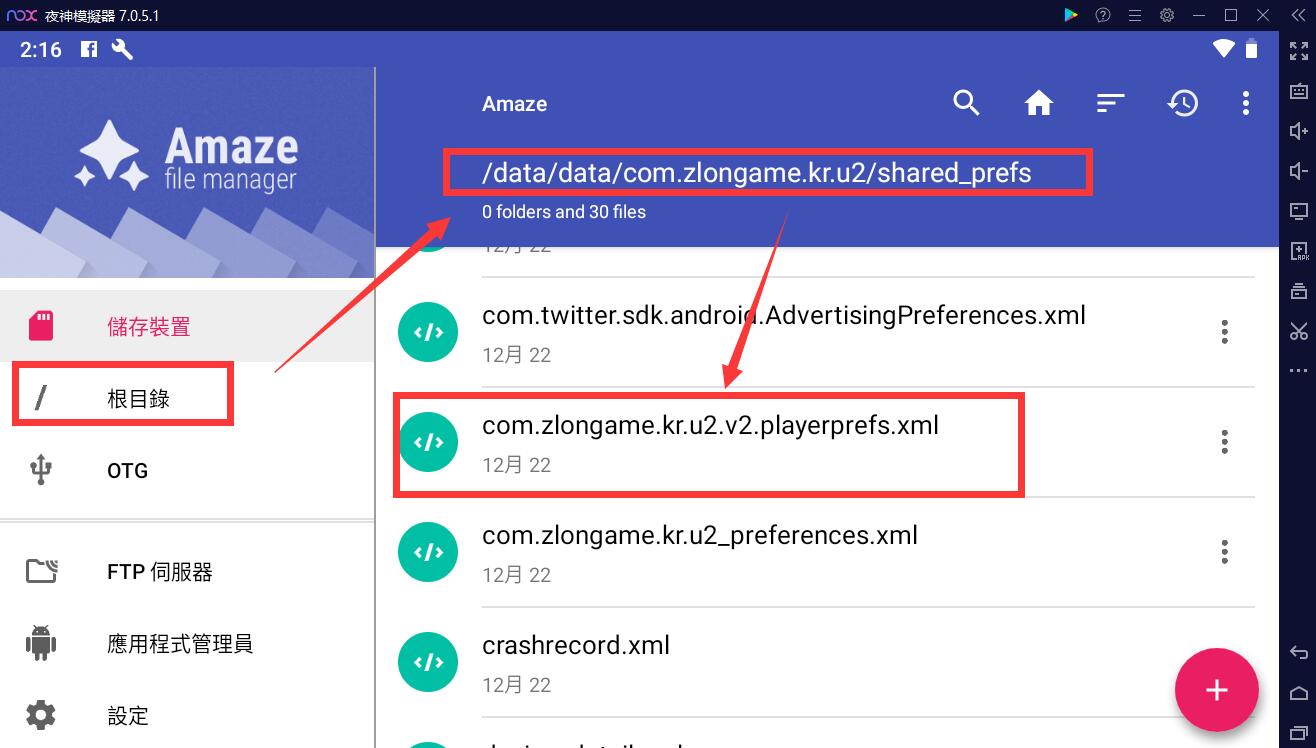
Task: Click Android recent apps button in Nox sidebar
Action: point(1298,733)
